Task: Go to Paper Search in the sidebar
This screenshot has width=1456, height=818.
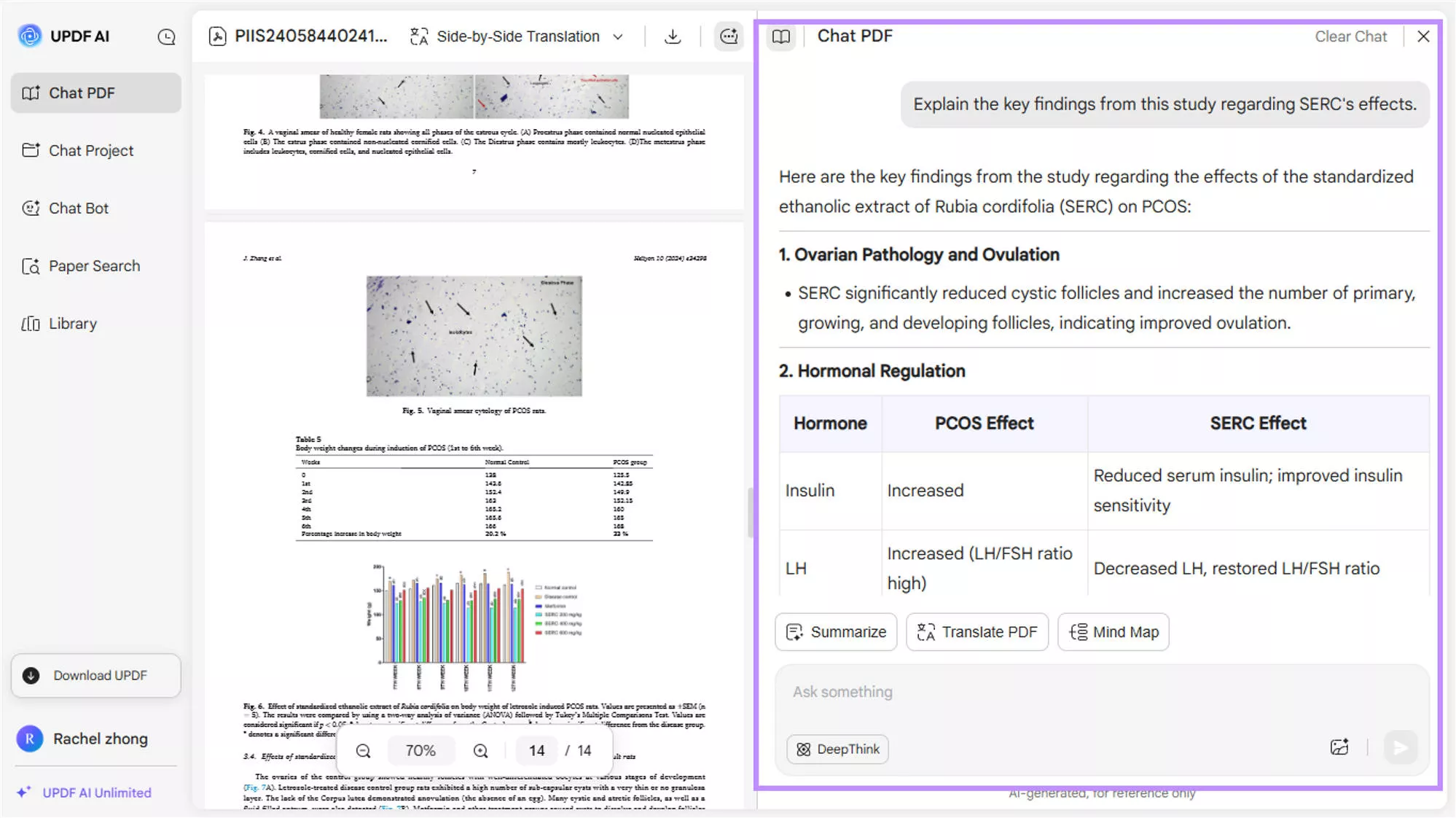Action: tap(94, 266)
